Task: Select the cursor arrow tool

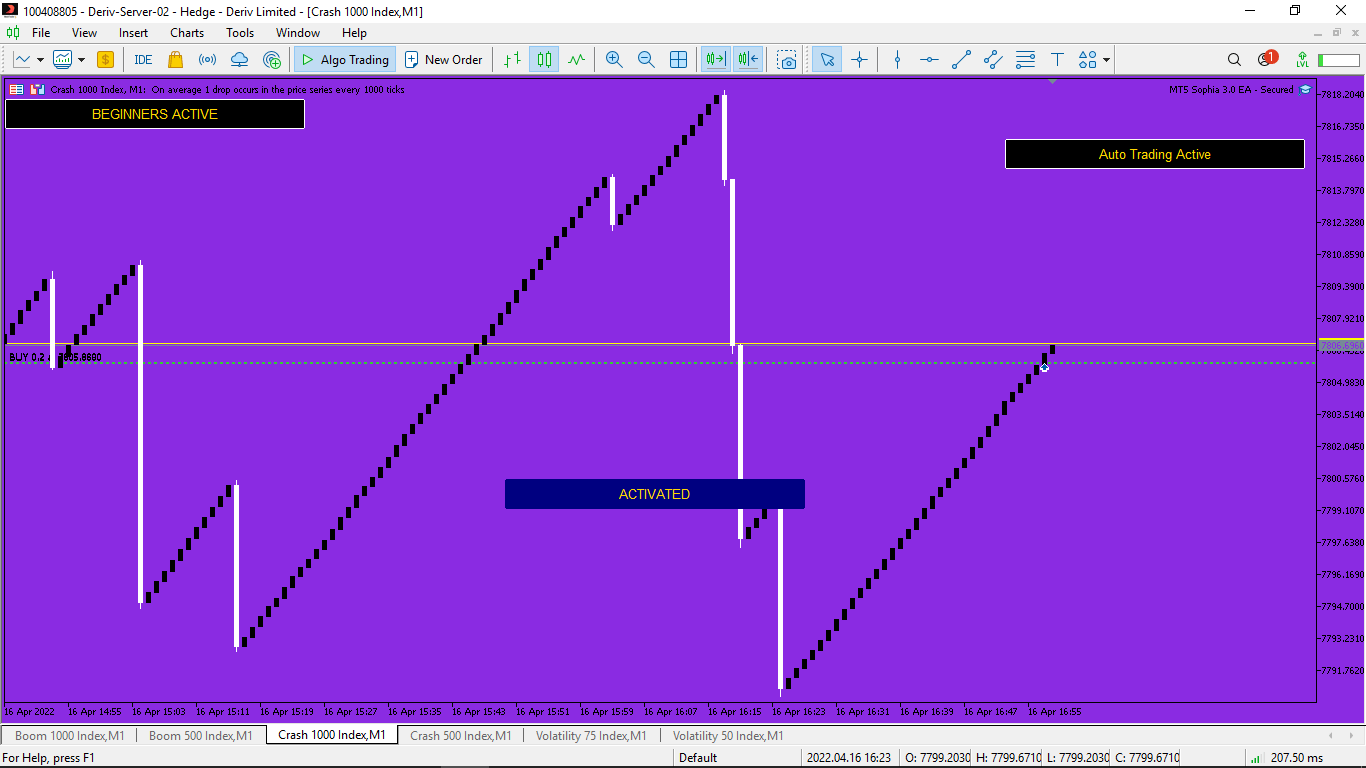Action: 827,60
